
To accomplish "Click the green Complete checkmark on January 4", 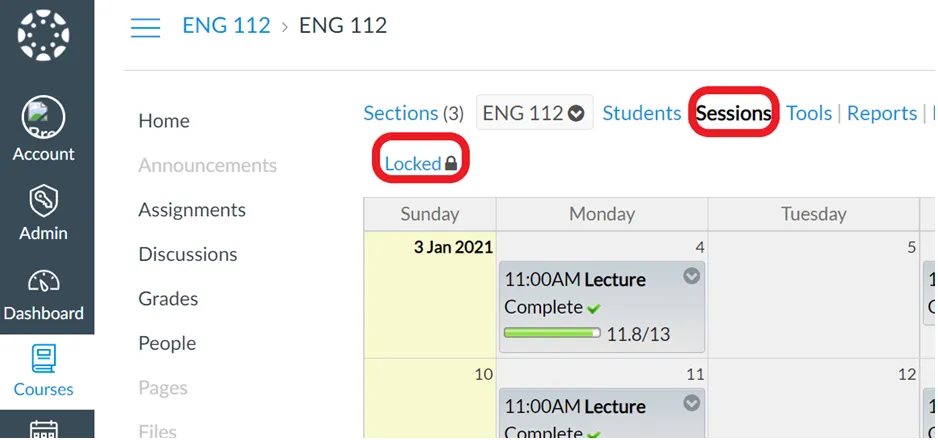I will [593, 308].
